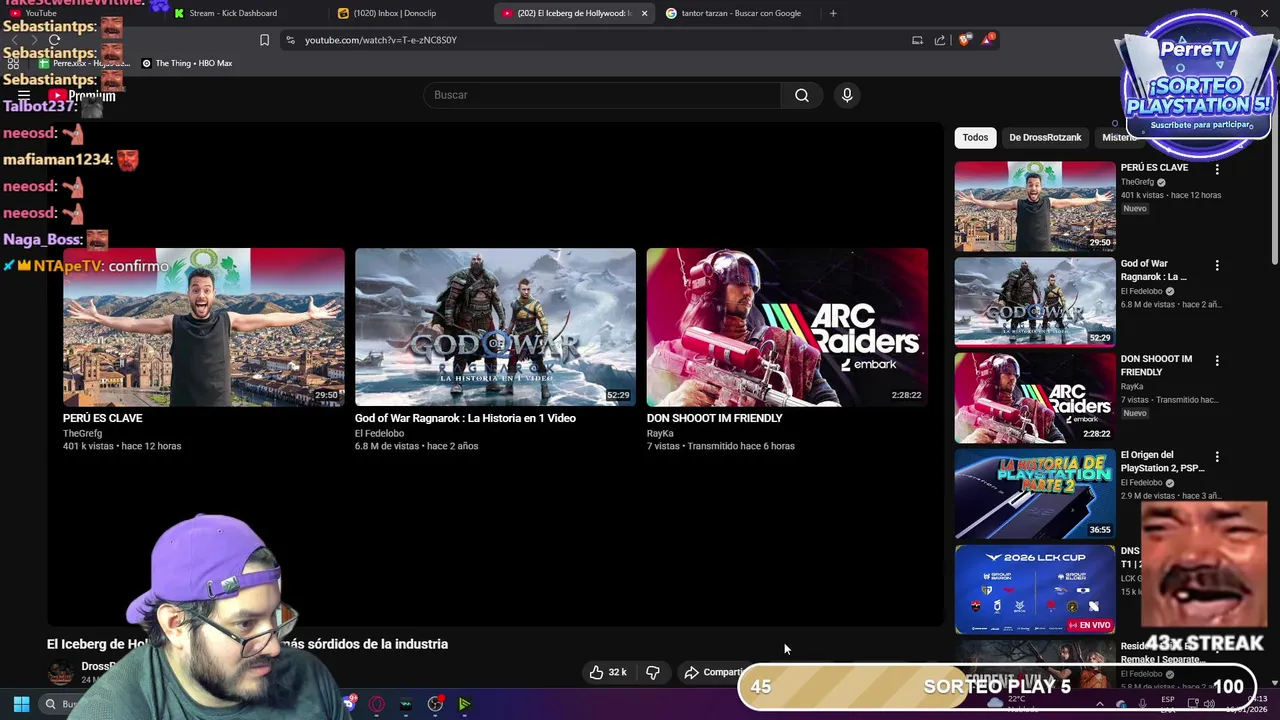The height and width of the screenshot is (720, 1280).
Task: Open God of War Ragnarok sidebar thumbnail
Action: [x=1035, y=302]
